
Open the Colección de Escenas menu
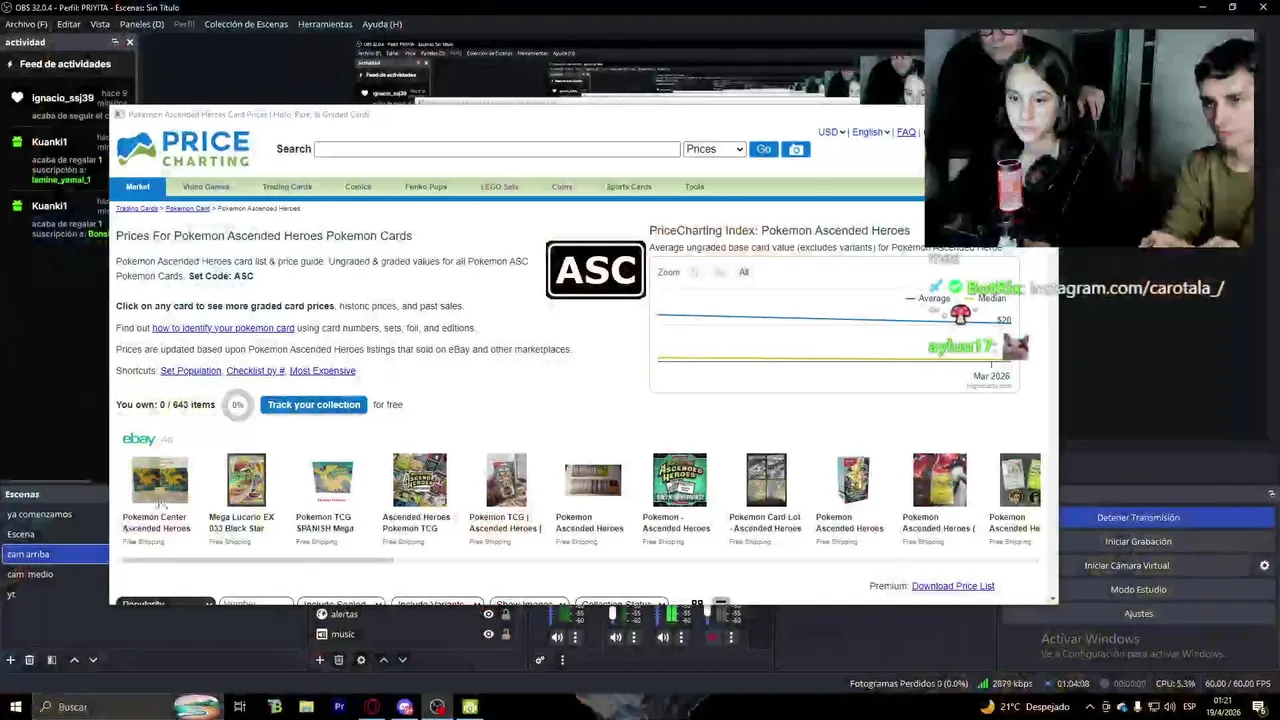coord(246,24)
